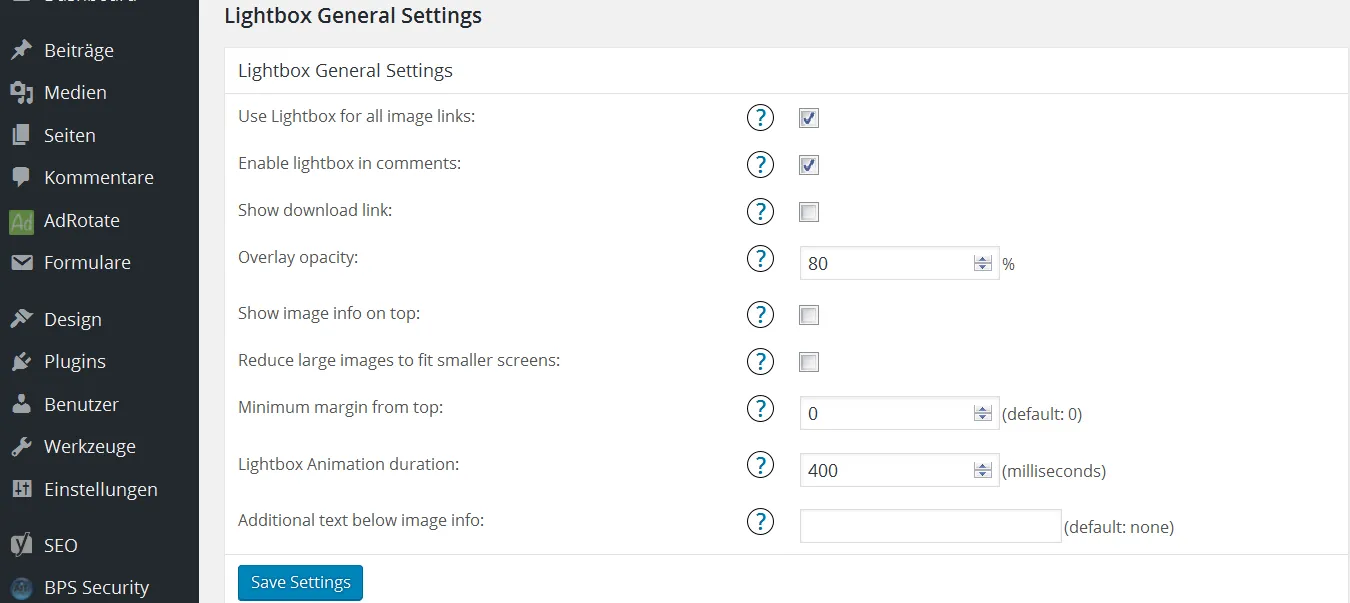Image resolution: width=1350 pixels, height=603 pixels.
Task: Enable the Show download link checkbox
Action: click(x=809, y=212)
